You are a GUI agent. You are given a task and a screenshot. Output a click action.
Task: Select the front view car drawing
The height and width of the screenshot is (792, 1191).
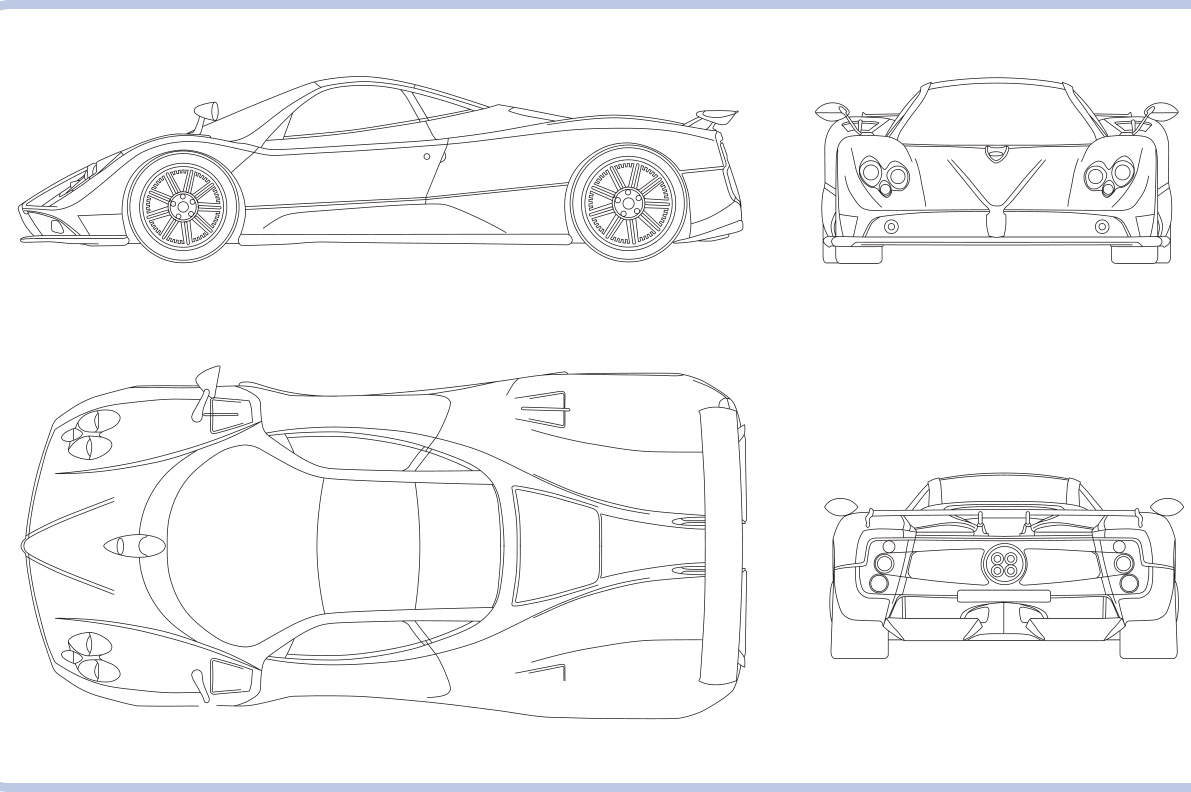pos(996,171)
